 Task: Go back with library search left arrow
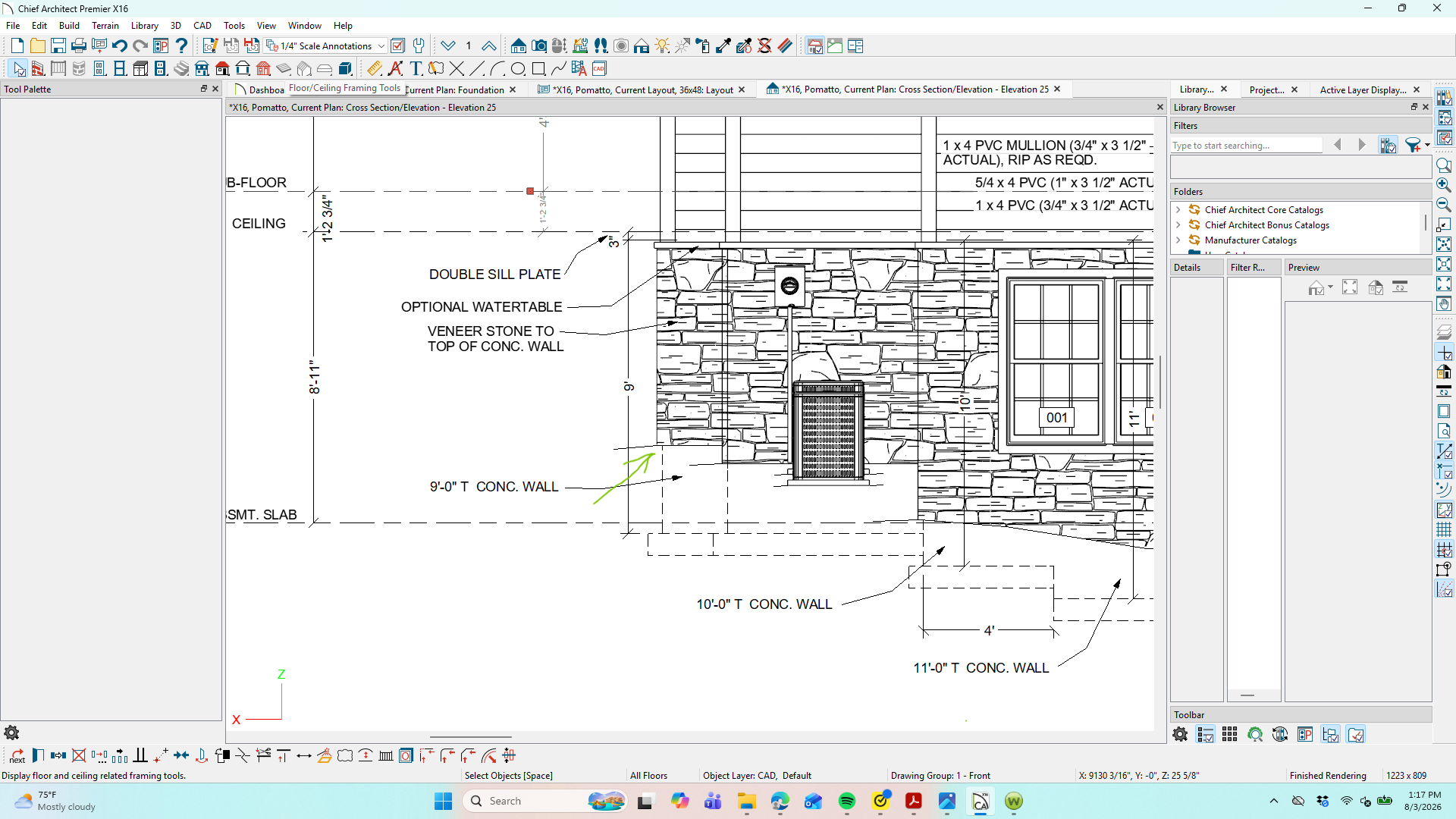pyautogui.click(x=1338, y=145)
